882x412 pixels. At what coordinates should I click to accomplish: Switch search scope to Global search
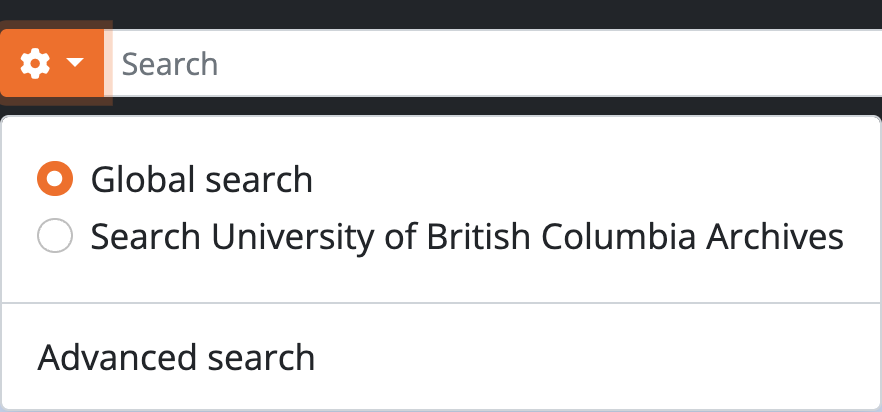click(x=54, y=180)
